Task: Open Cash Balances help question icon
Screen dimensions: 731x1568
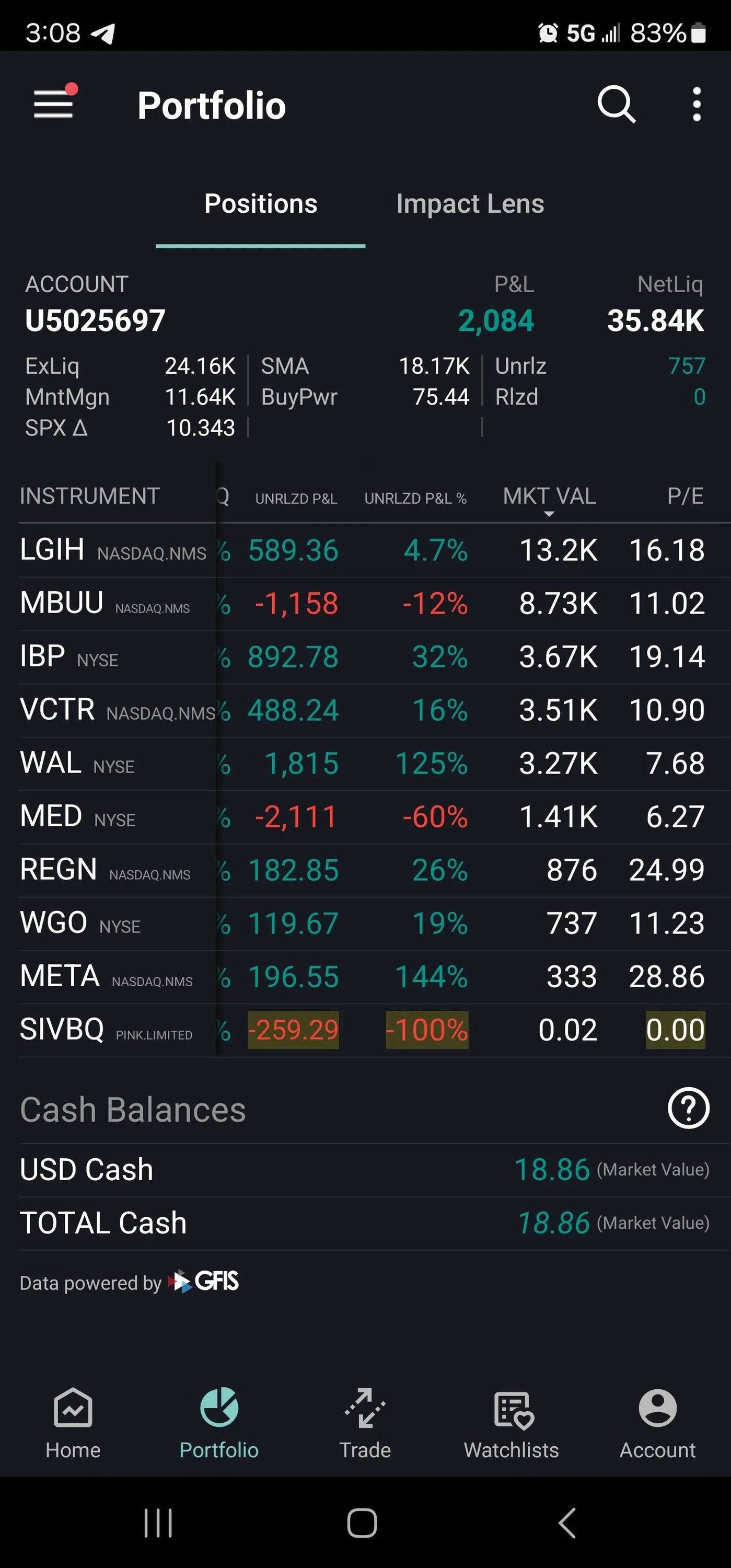Action: click(688, 1108)
